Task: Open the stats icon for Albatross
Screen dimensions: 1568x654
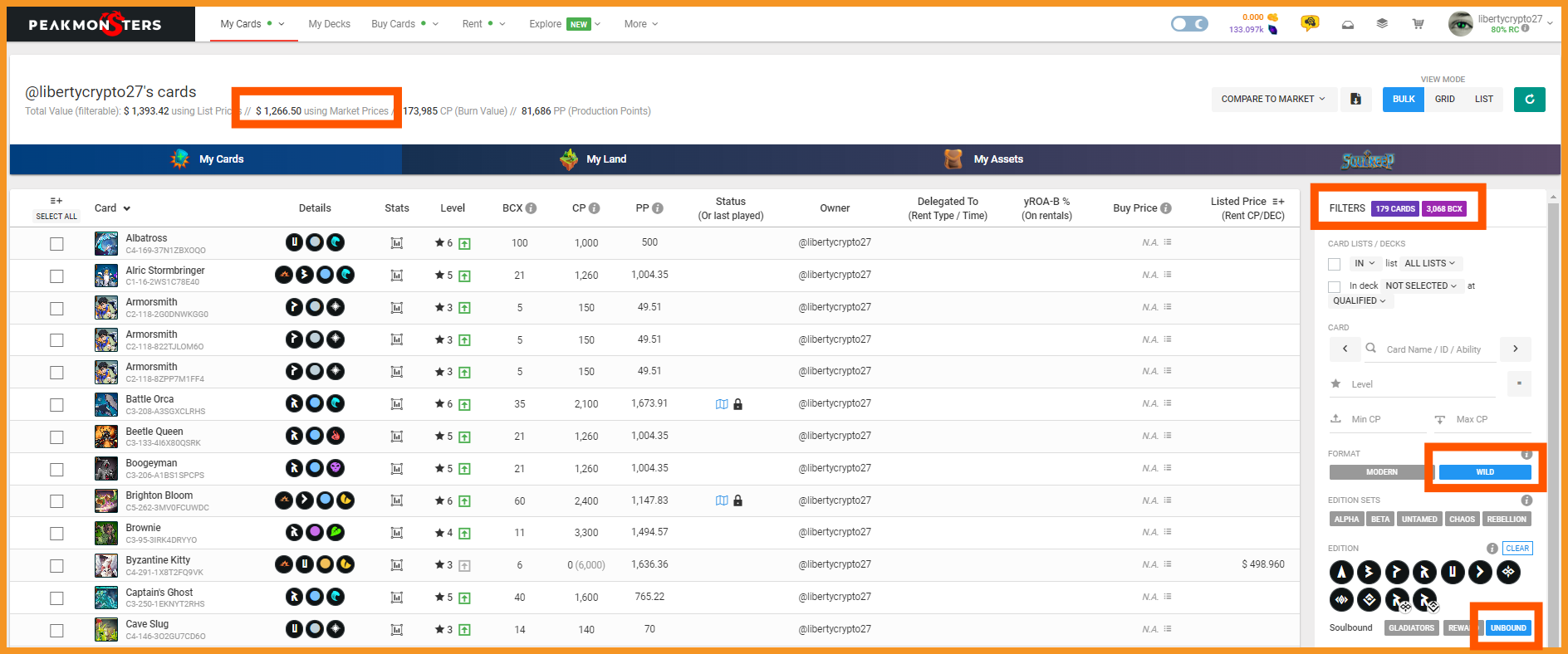Action: (397, 243)
